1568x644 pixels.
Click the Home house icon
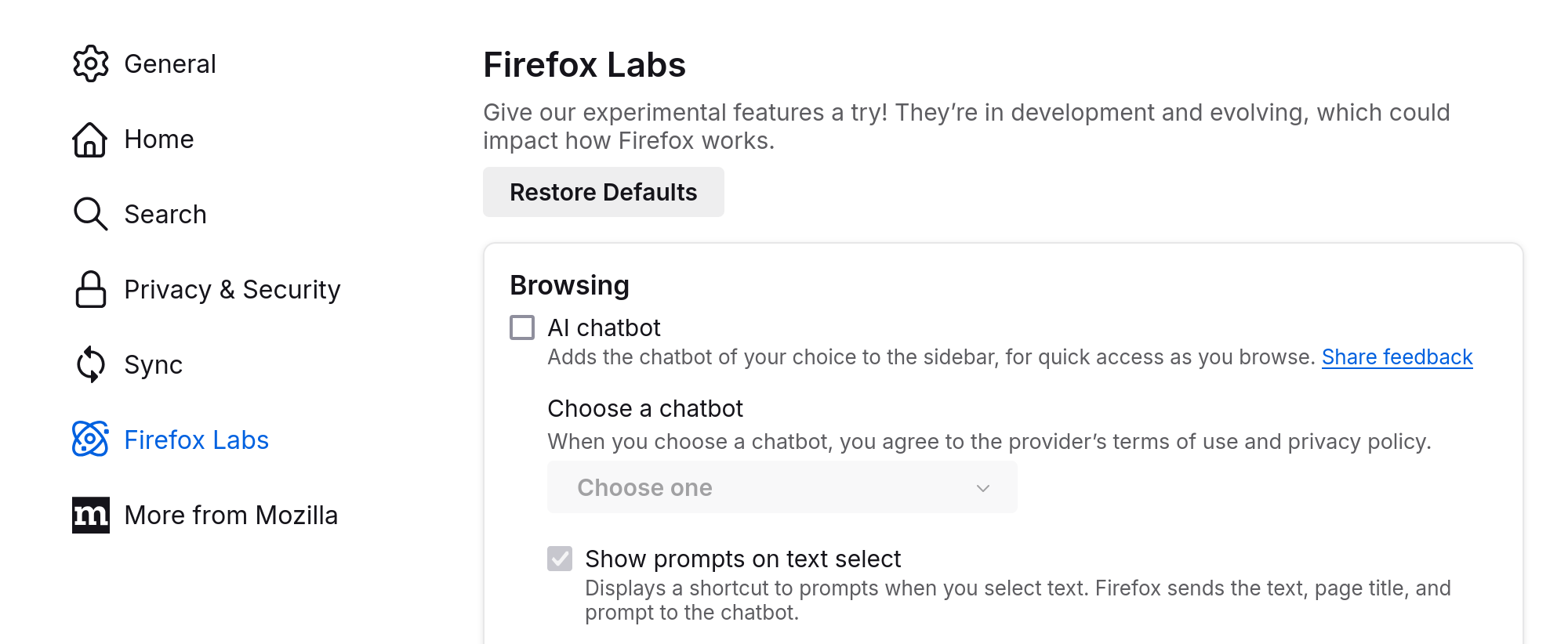pos(90,139)
